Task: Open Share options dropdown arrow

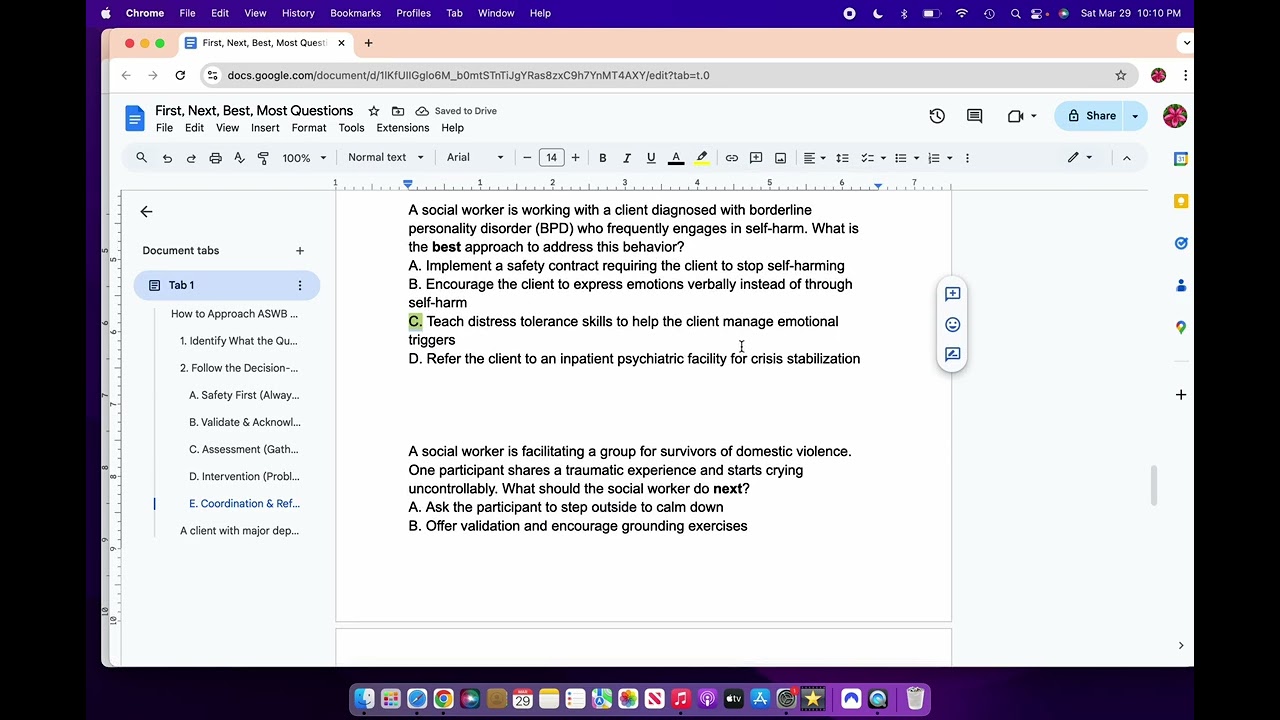Action: (1135, 116)
